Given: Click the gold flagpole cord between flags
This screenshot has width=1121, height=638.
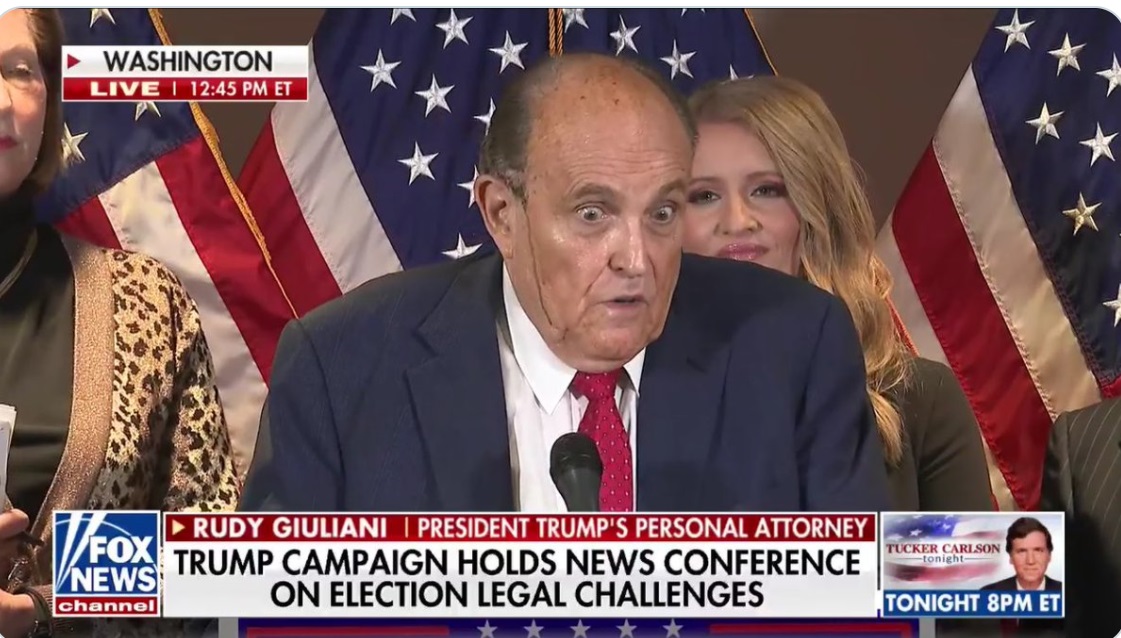Looking at the screenshot, I should [555, 32].
